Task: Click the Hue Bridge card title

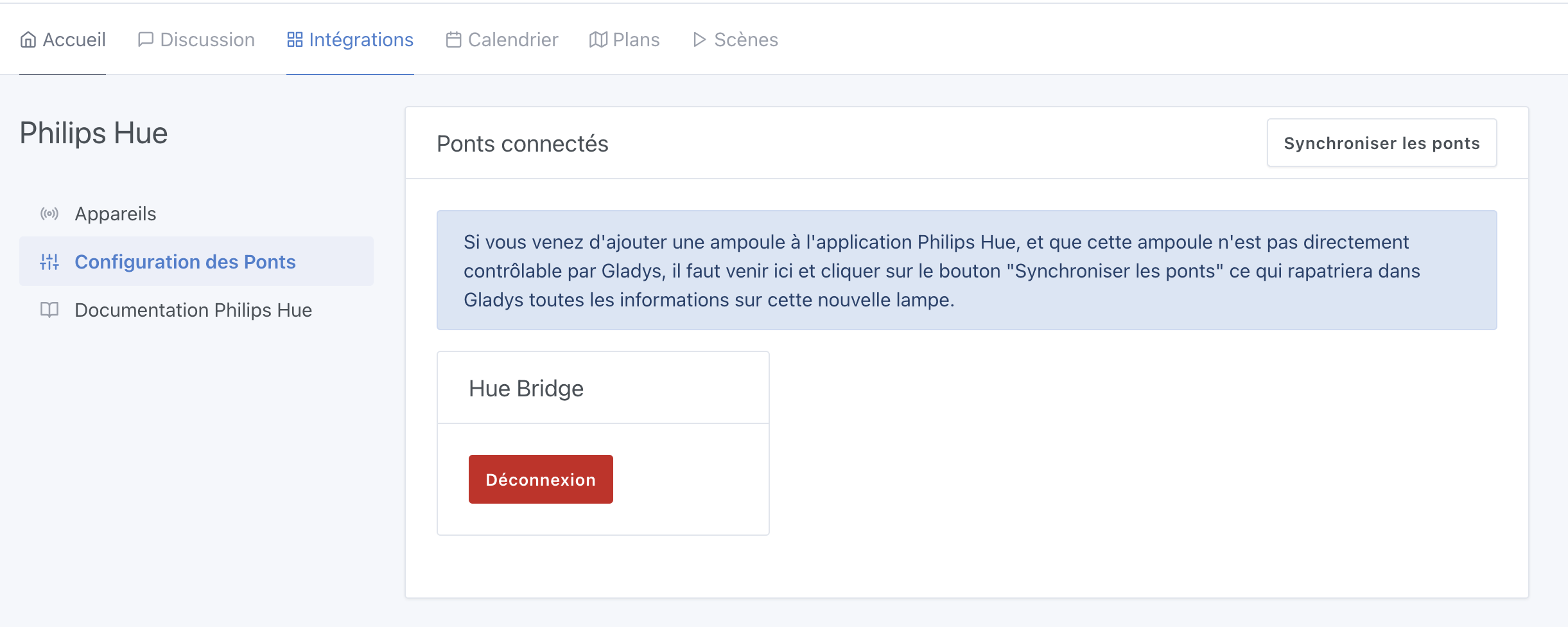Action: [525, 387]
